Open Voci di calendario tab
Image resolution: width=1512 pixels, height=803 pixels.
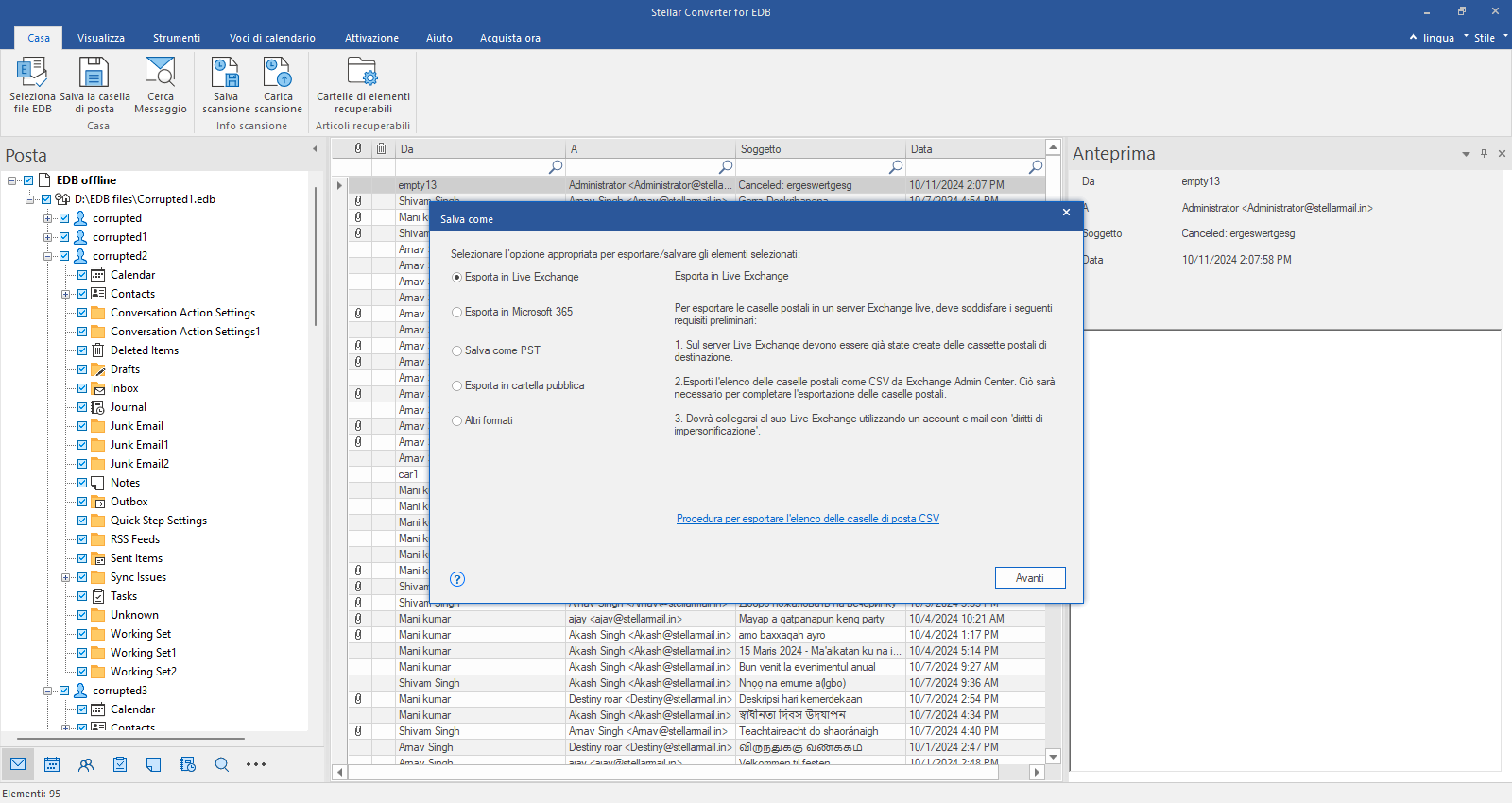pyautogui.click(x=272, y=38)
